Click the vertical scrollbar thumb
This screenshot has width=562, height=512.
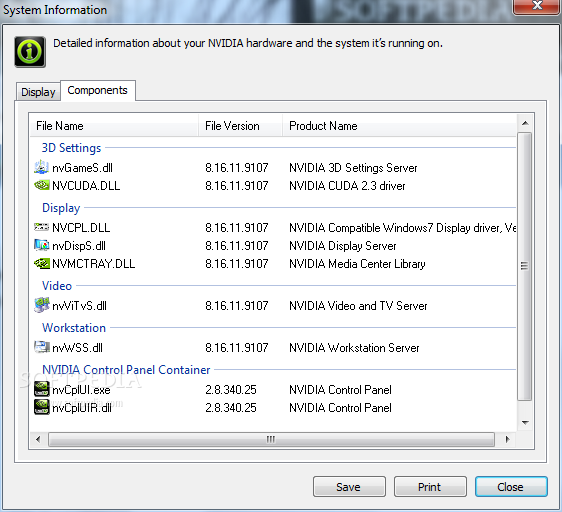pos(525,266)
